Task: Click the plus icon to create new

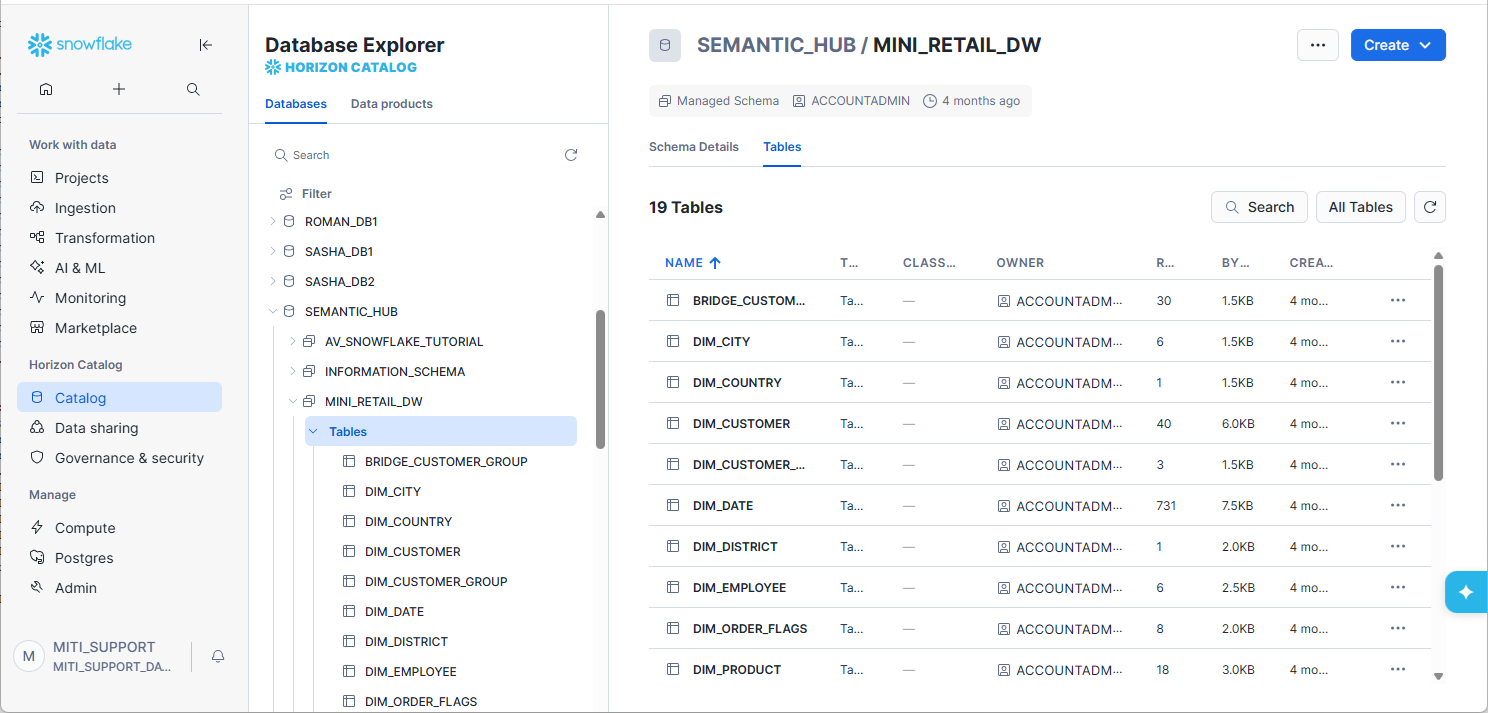Action: tap(119, 89)
